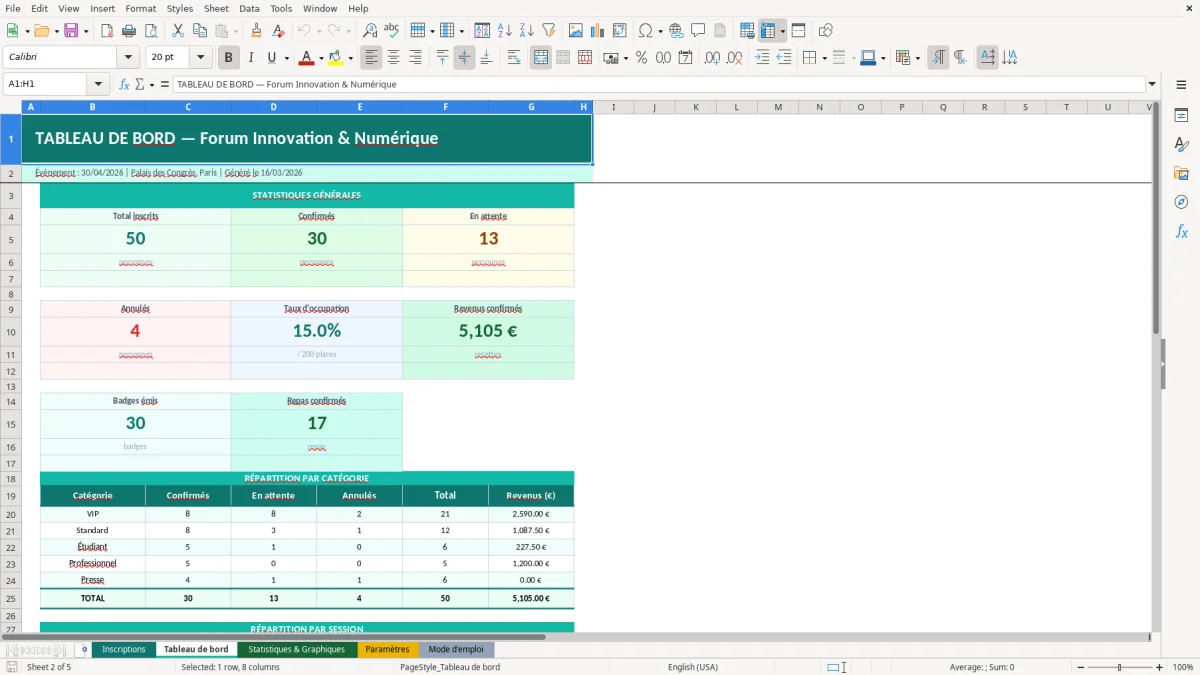Open the Font Color dropdown arrow
The height and width of the screenshot is (675, 1200).
coord(321,58)
